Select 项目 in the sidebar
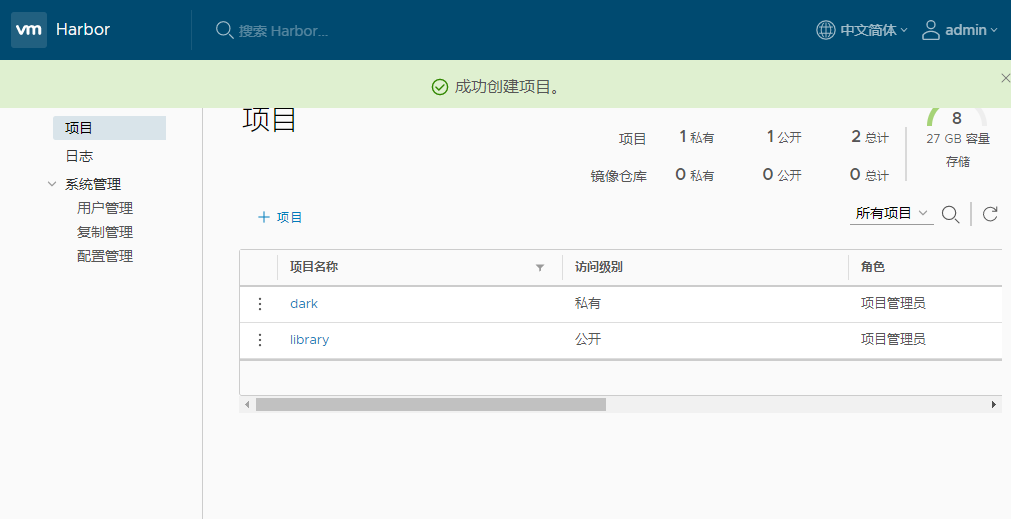Image resolution: width=1011 pixels, height=519 pixels. [110, 128]
